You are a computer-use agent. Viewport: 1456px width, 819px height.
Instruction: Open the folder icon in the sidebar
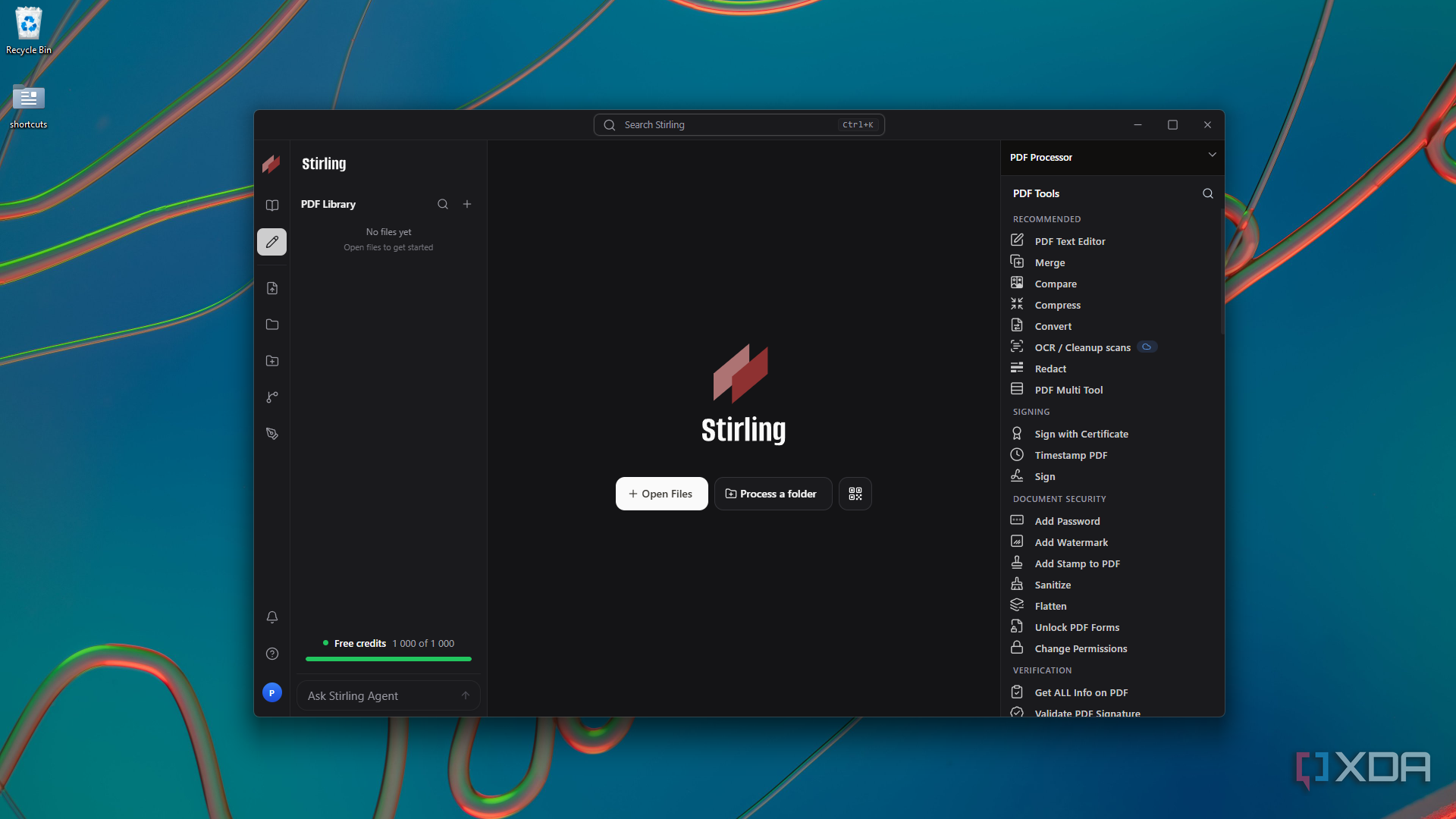pos(272,325)
